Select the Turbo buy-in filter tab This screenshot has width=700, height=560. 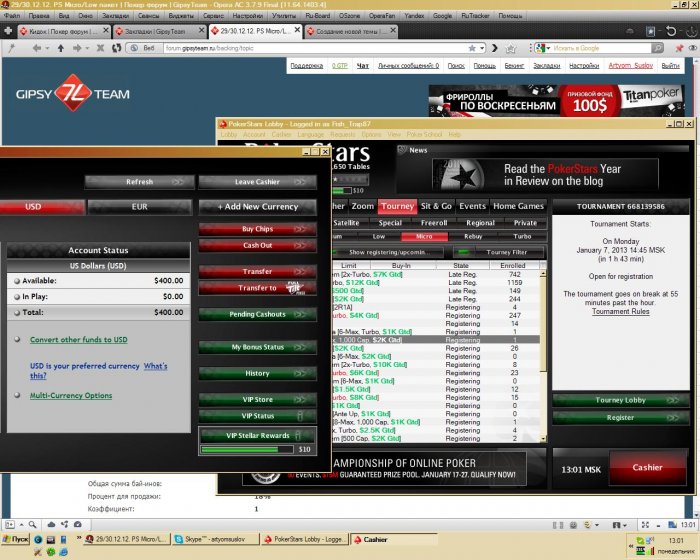[522, 236]
